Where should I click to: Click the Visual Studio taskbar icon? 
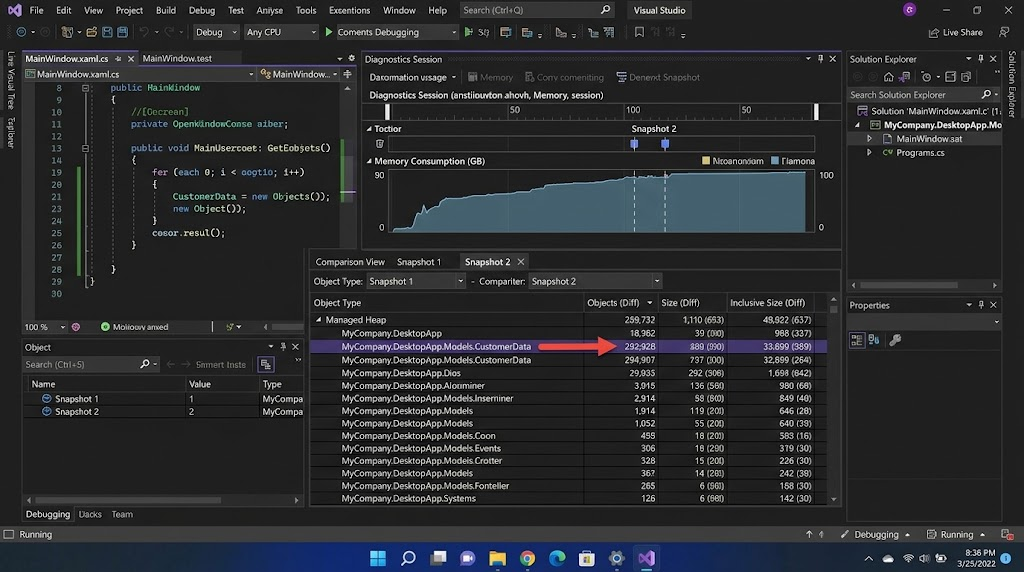coord(647,558)
